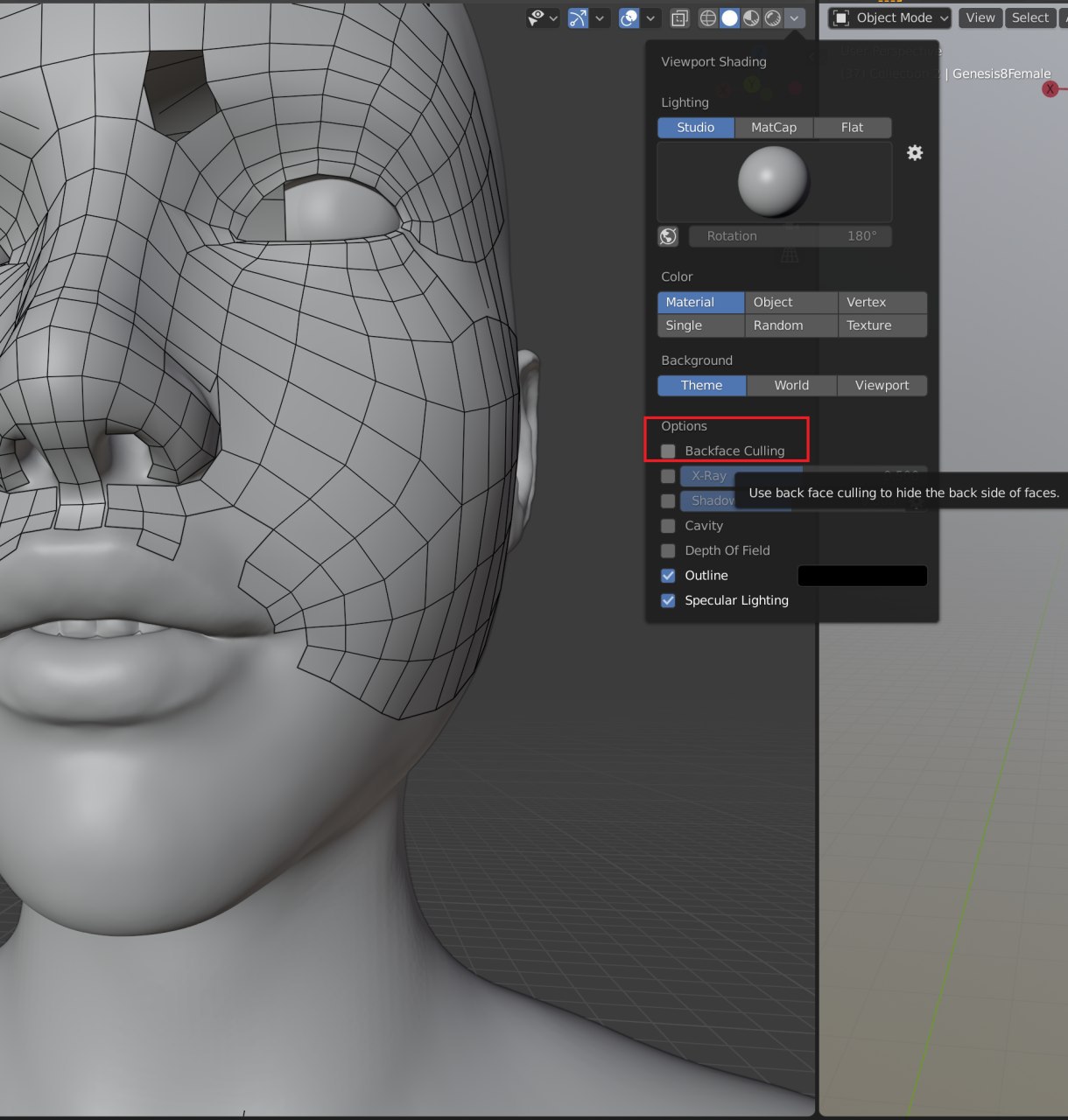Switch to Rendered shading mode icon
The height and width of the screenshot is (1120, 1068).
coord(773,17)
